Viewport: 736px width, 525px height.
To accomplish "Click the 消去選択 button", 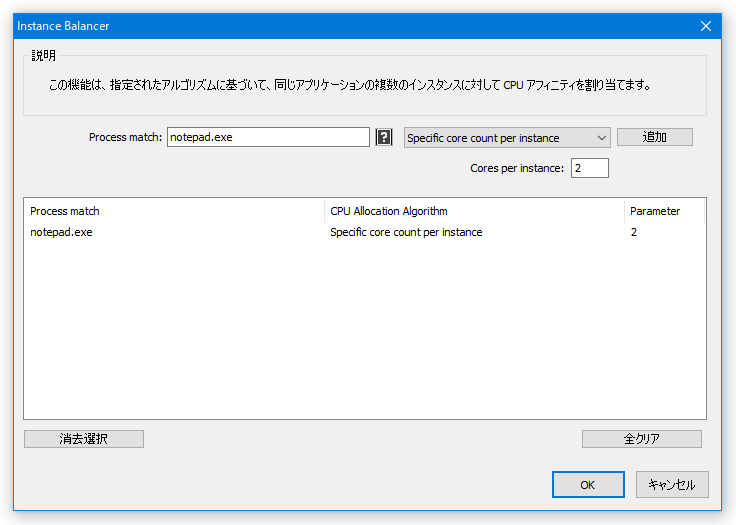I will click(84, 439).
